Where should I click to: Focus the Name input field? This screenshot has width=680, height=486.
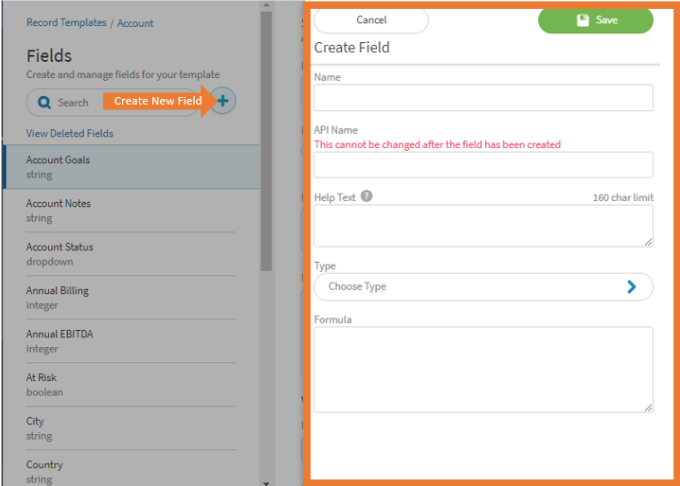click(483, 98)
